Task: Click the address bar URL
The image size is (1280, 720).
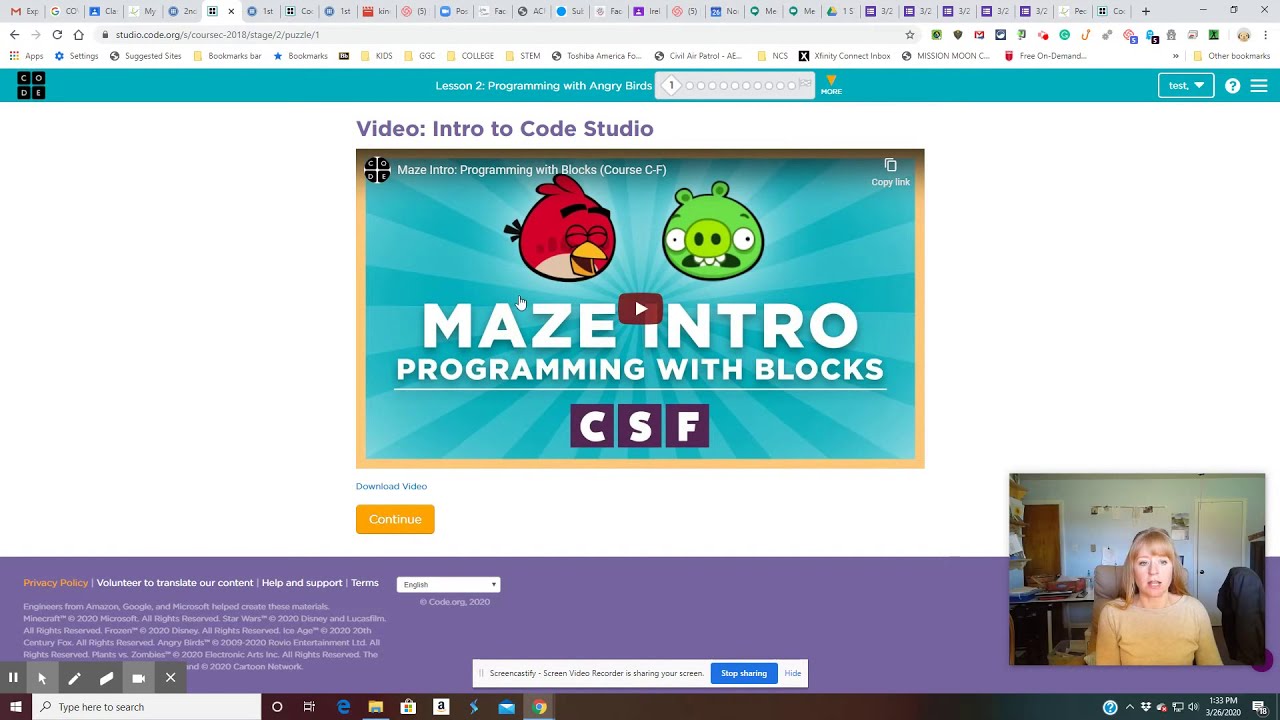Action: tap(217, 35)
